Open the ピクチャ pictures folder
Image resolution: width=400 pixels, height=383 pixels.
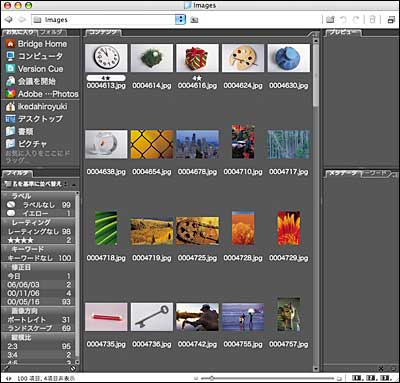coord(26,144)
